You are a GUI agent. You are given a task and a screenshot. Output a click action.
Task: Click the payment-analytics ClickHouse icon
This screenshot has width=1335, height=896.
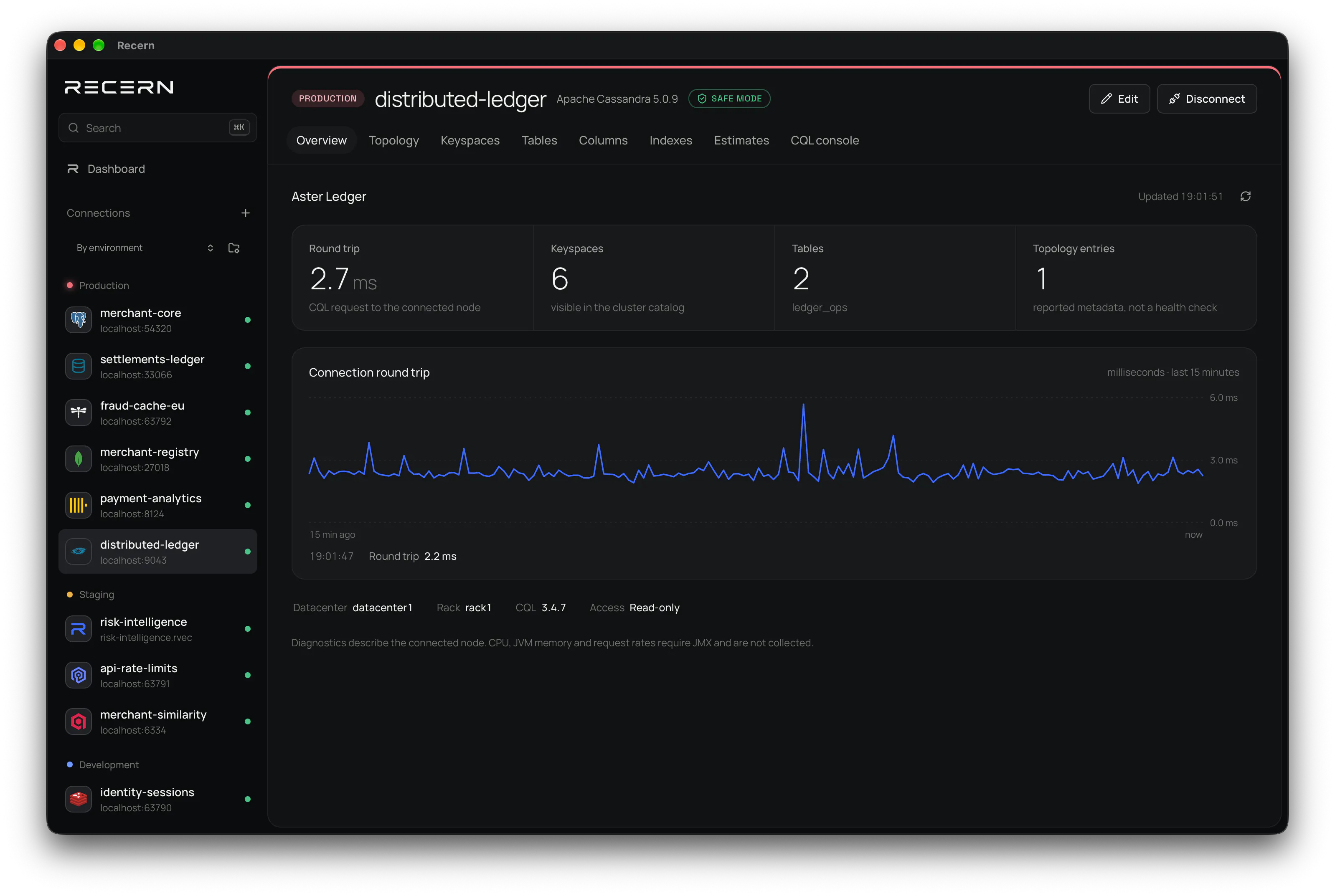point(79,505)
